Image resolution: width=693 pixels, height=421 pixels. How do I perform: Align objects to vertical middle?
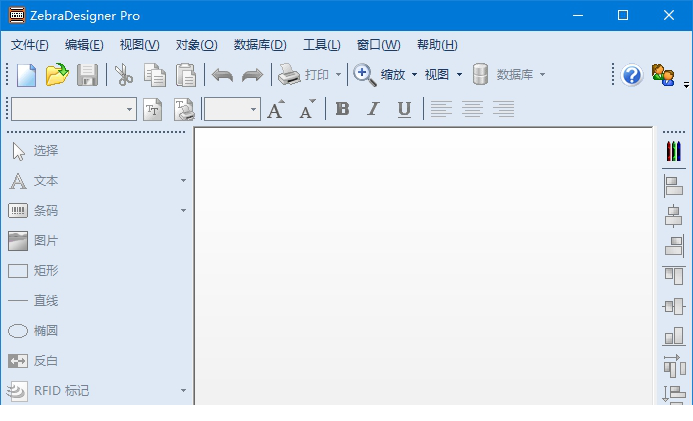674,306
